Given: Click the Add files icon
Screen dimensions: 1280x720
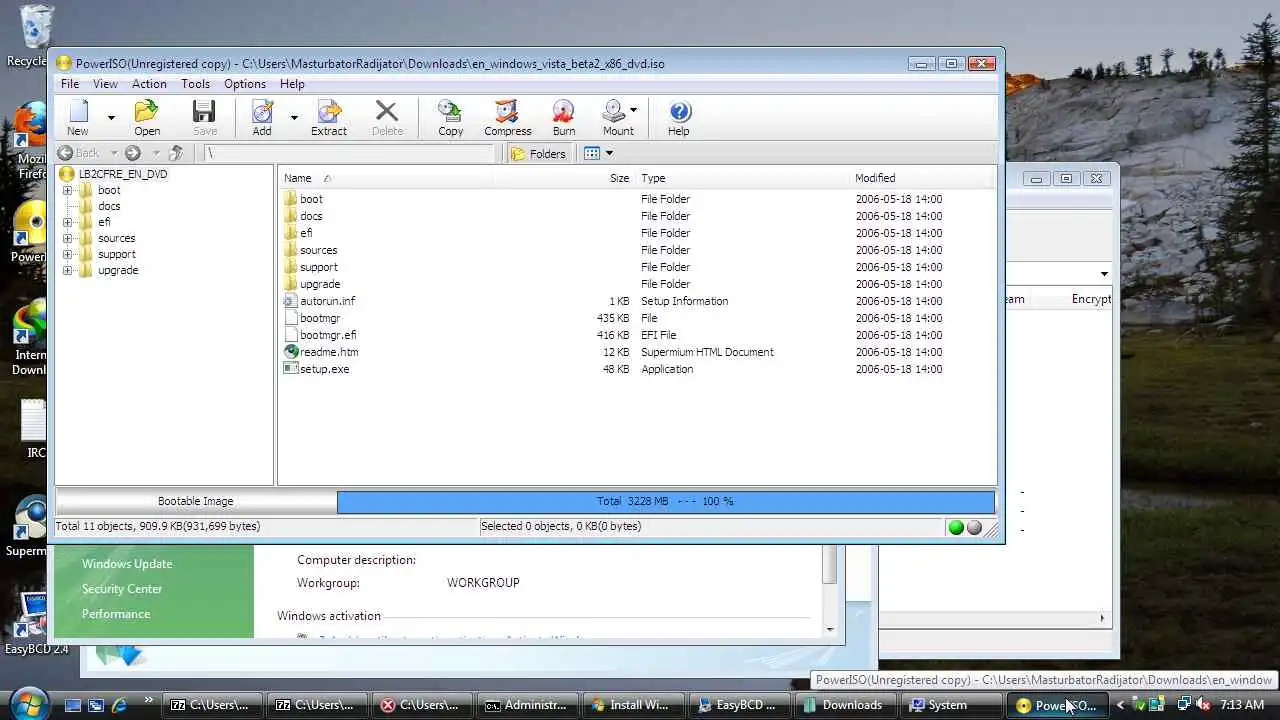Looking at the screenshot, I should 262,112.
